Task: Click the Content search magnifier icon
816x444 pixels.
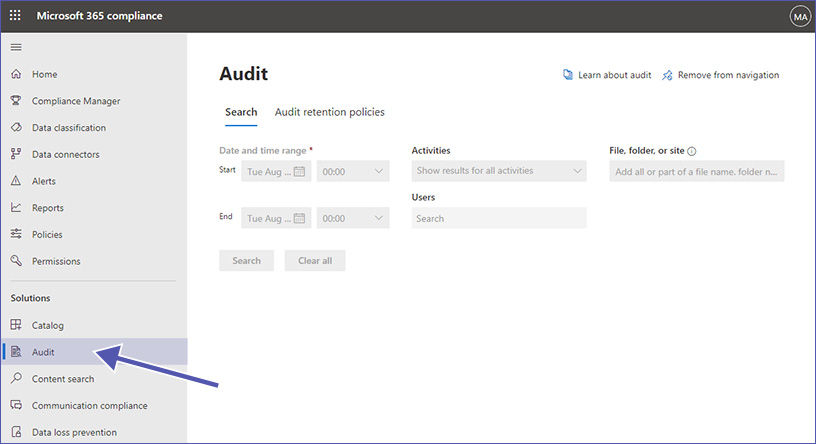Action: coord(16,378)
